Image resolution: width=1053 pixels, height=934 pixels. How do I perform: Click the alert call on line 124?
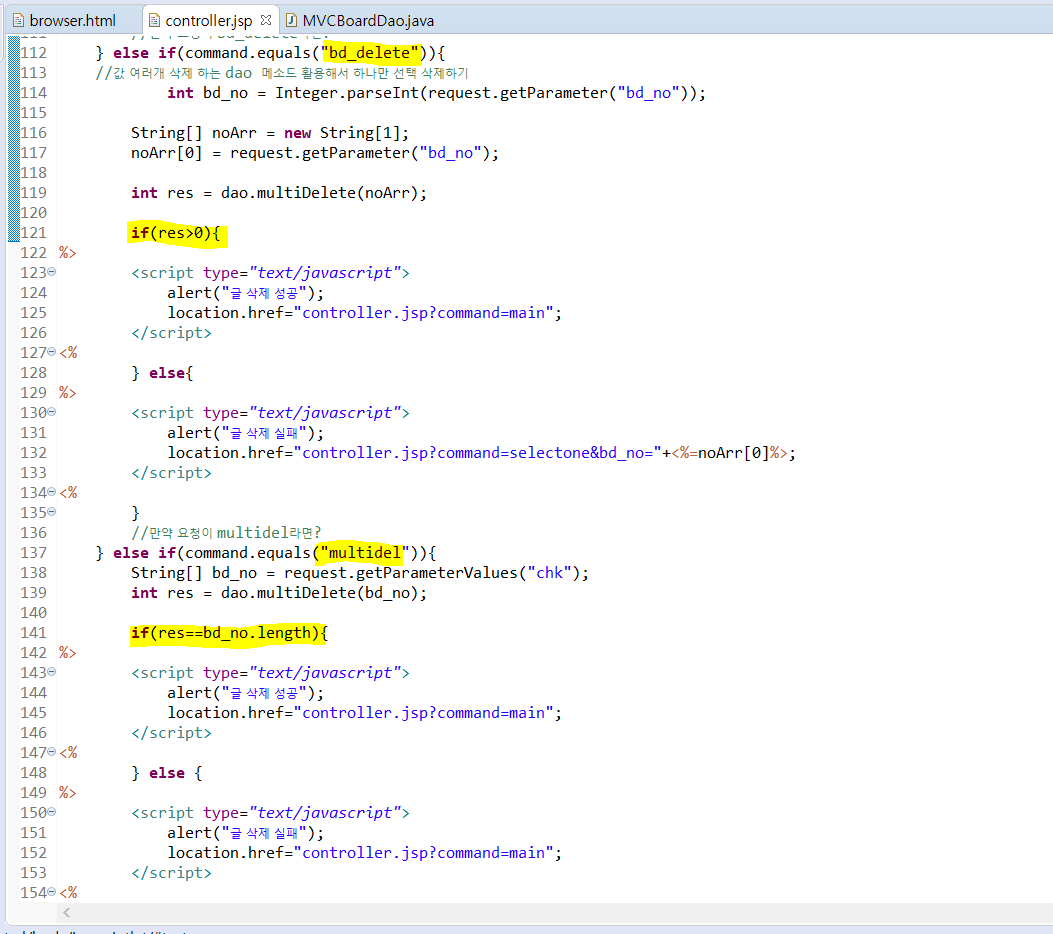245,293
